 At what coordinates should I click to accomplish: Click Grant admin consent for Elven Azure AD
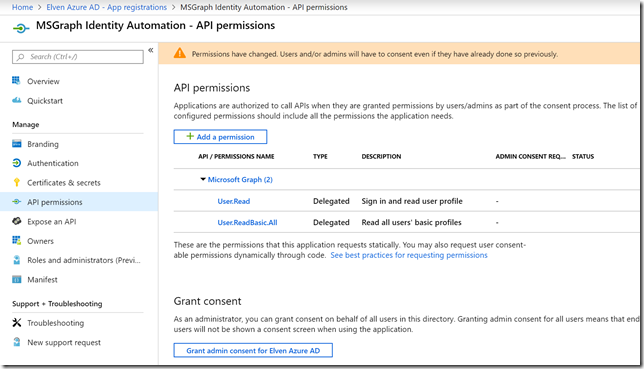point(253,351)
